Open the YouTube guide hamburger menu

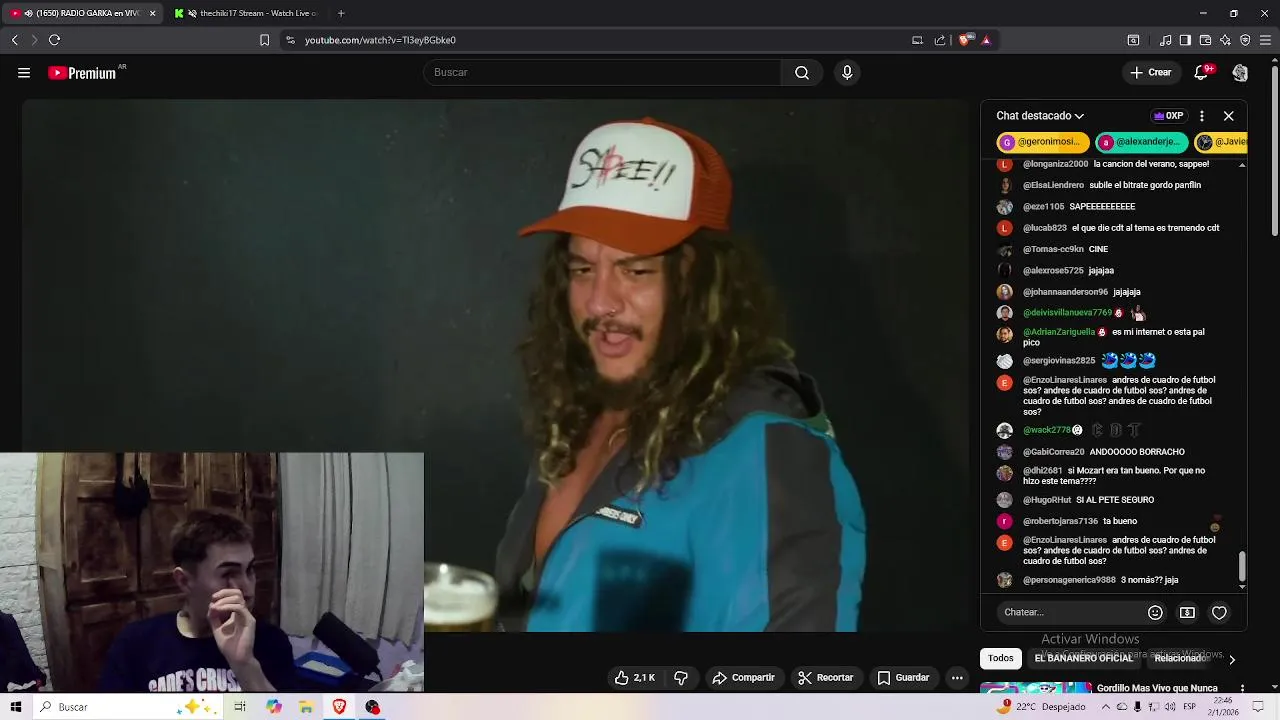coord(24,73)
